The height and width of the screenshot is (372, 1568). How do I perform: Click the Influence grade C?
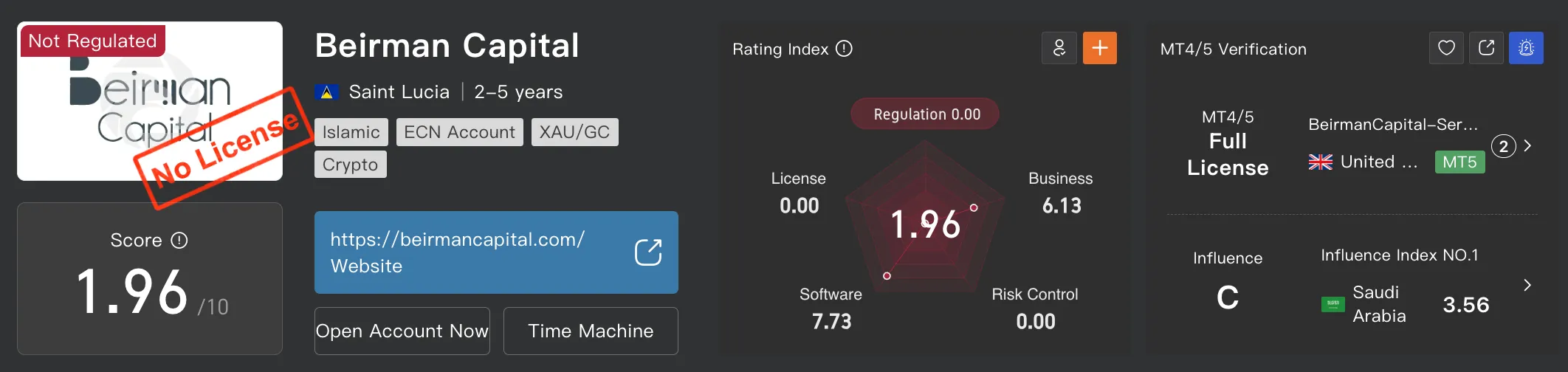pyautogui.click(x=1228, y=297)
